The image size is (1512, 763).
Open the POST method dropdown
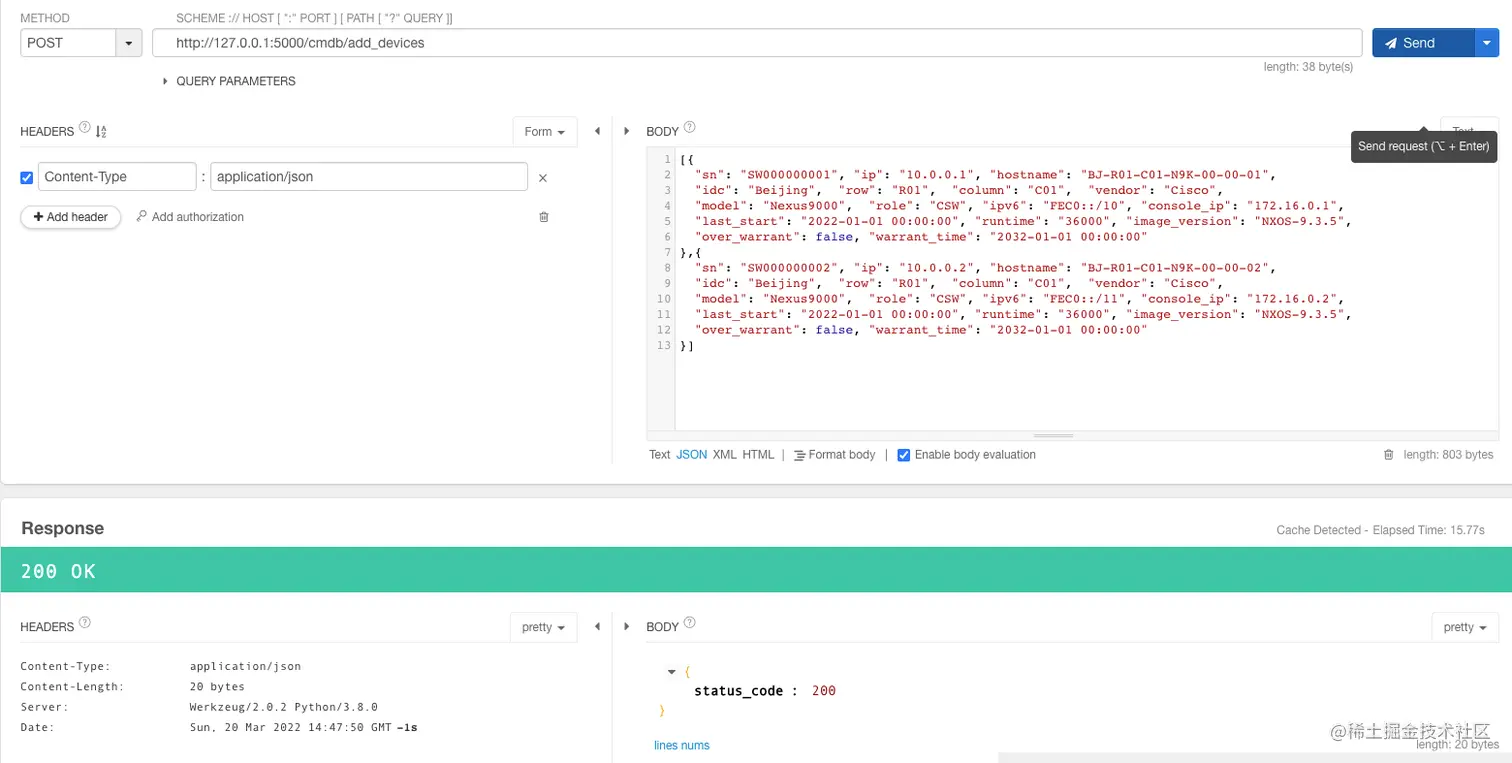click(130, 43)
